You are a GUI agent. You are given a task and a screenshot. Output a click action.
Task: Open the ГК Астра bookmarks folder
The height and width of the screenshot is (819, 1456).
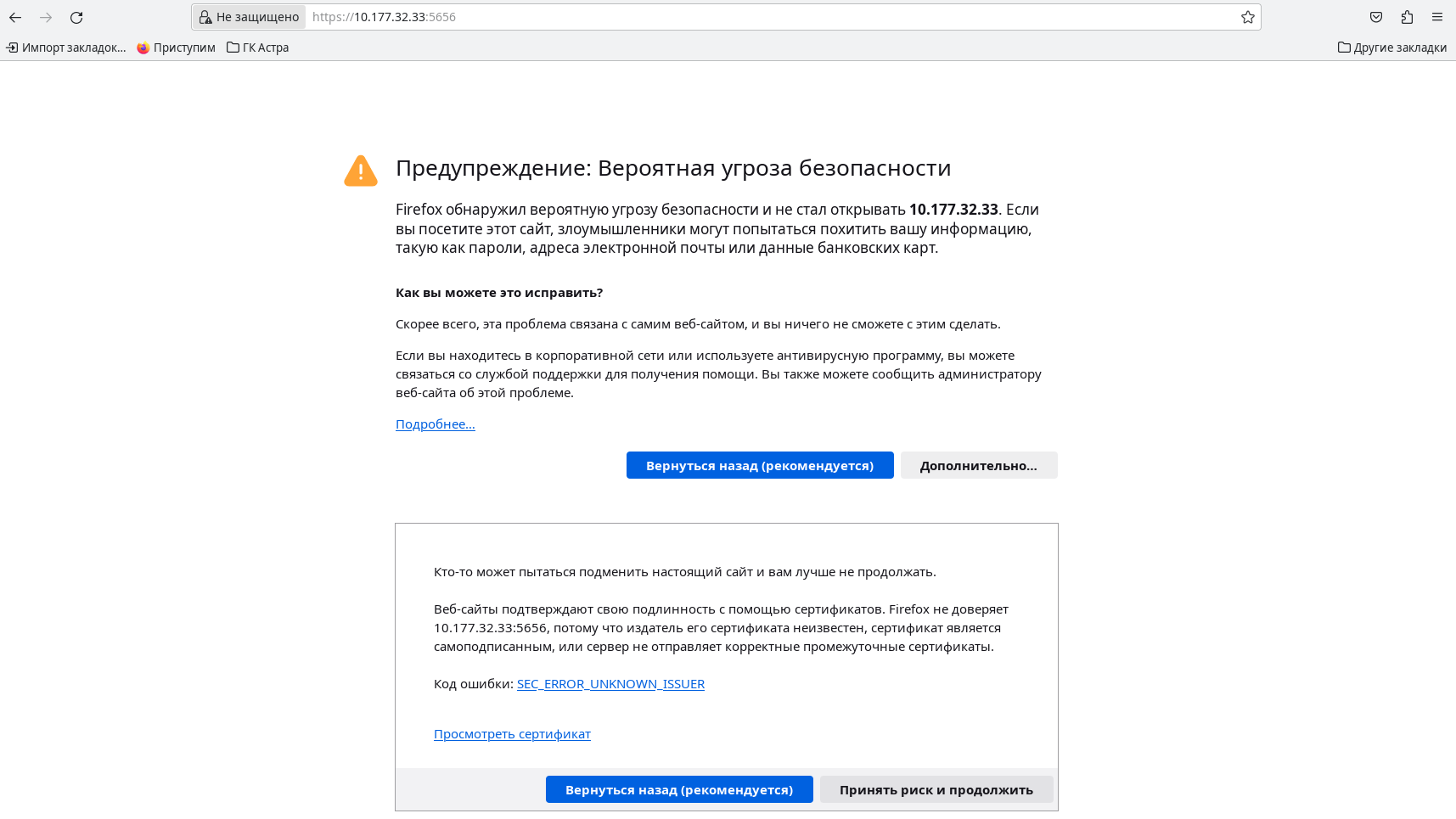(x=257, y=48)
